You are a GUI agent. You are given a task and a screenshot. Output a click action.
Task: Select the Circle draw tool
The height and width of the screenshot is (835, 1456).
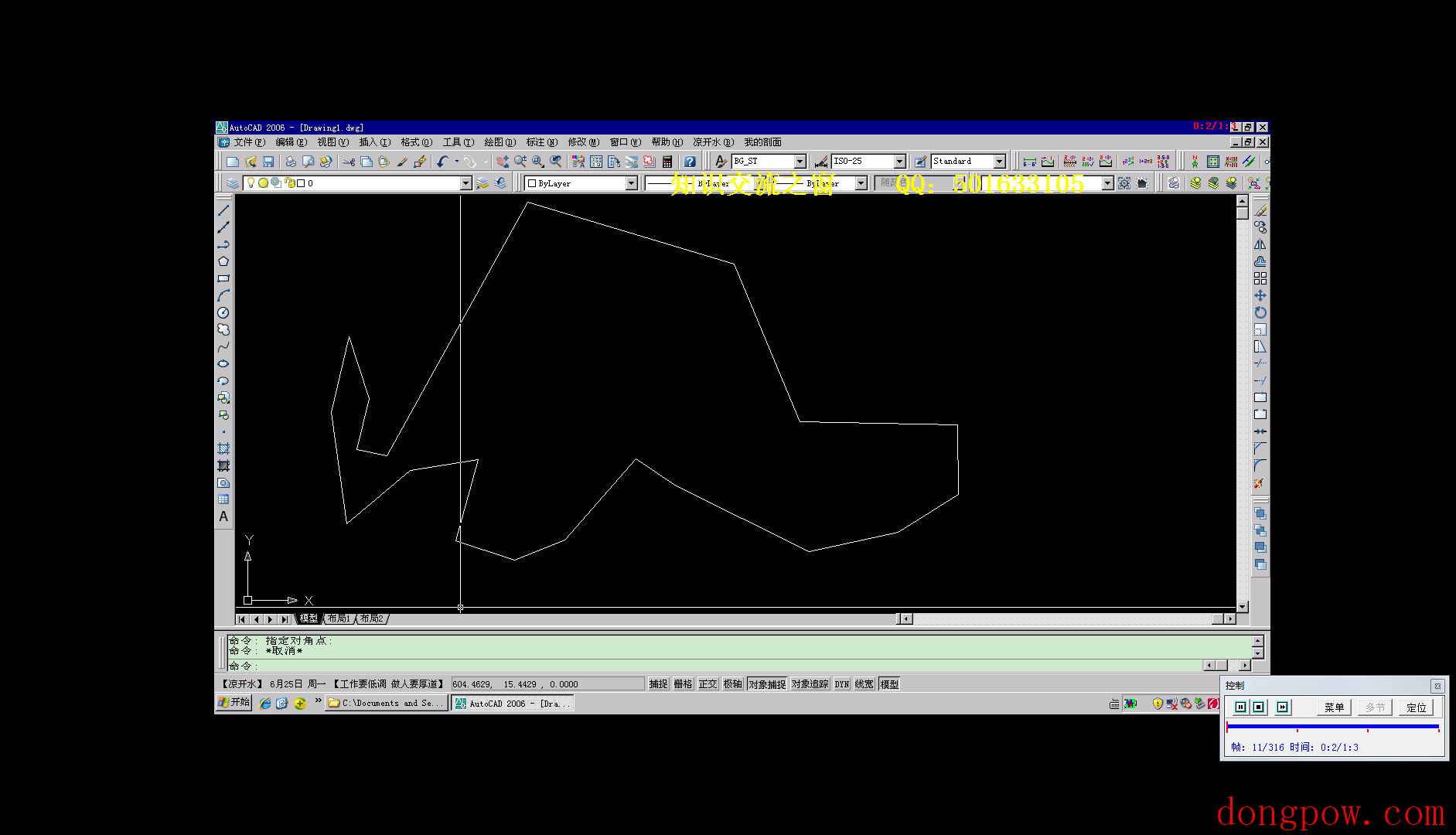[223, 312]
